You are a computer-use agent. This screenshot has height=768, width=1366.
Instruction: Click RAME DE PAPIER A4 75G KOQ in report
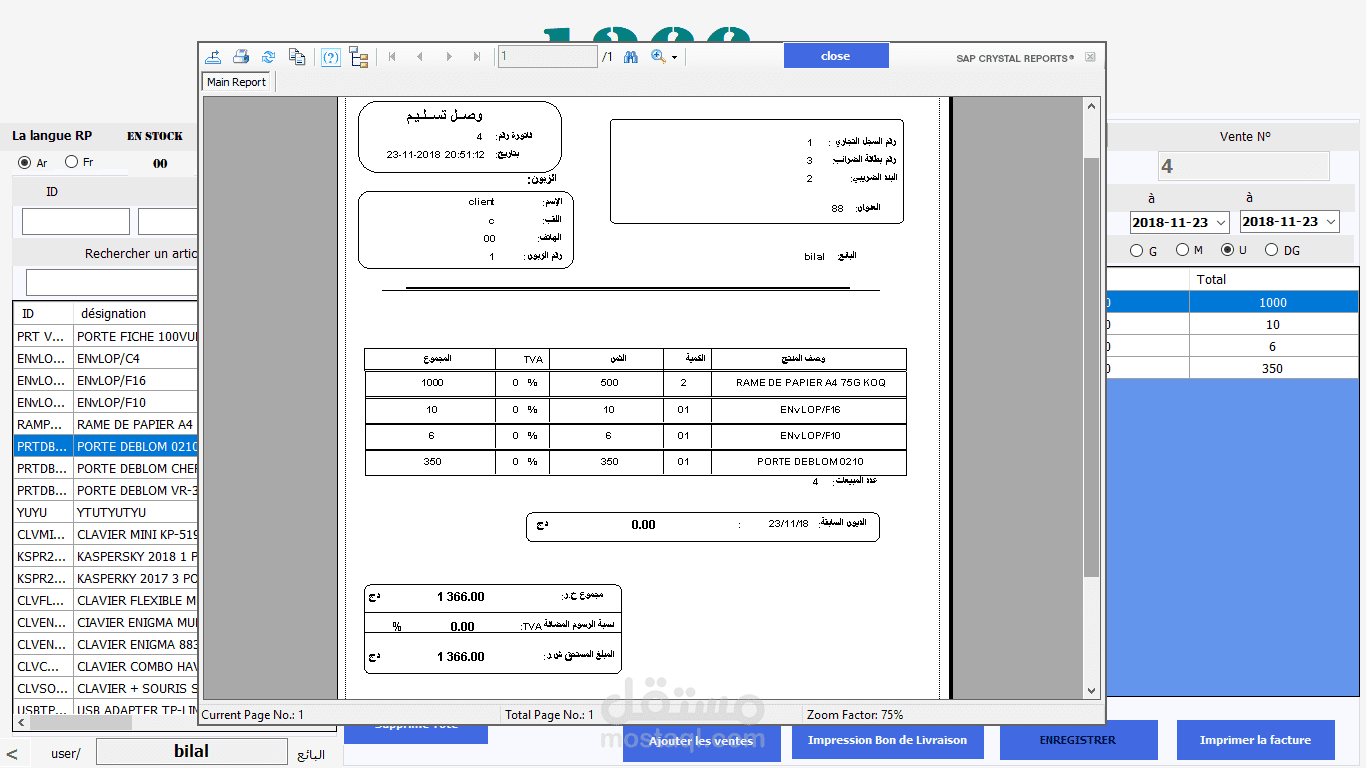point(810,382)
